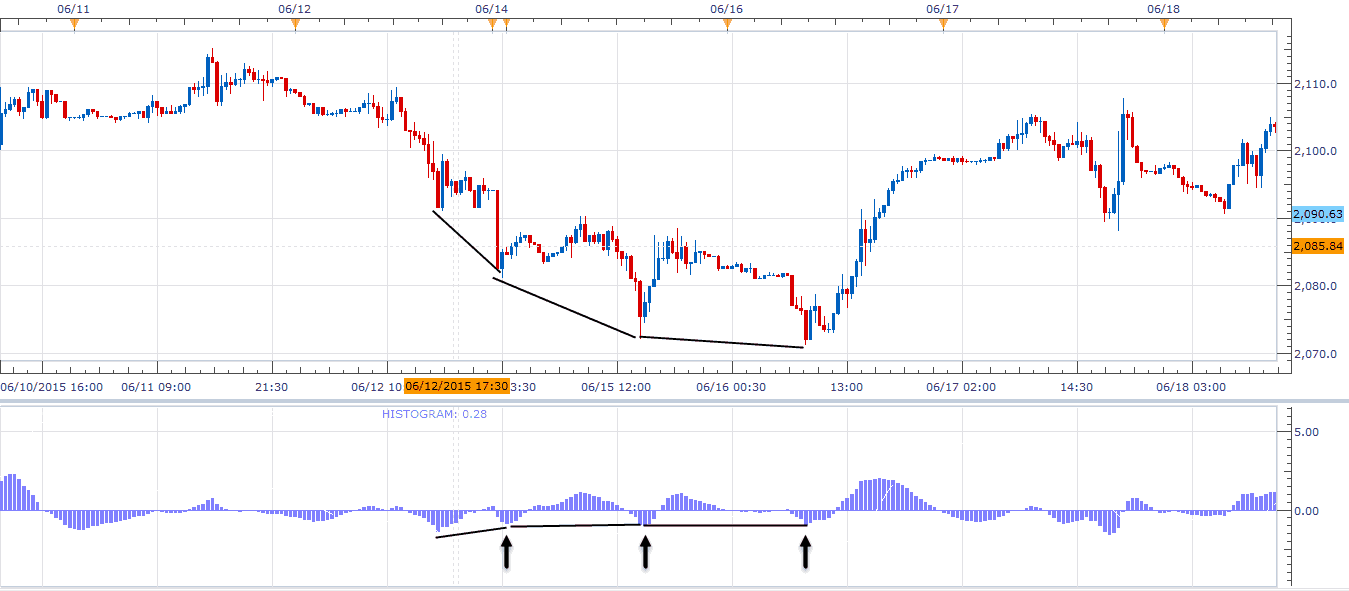Click the orange triangle marker under 06/12

[x=295, y=25]
